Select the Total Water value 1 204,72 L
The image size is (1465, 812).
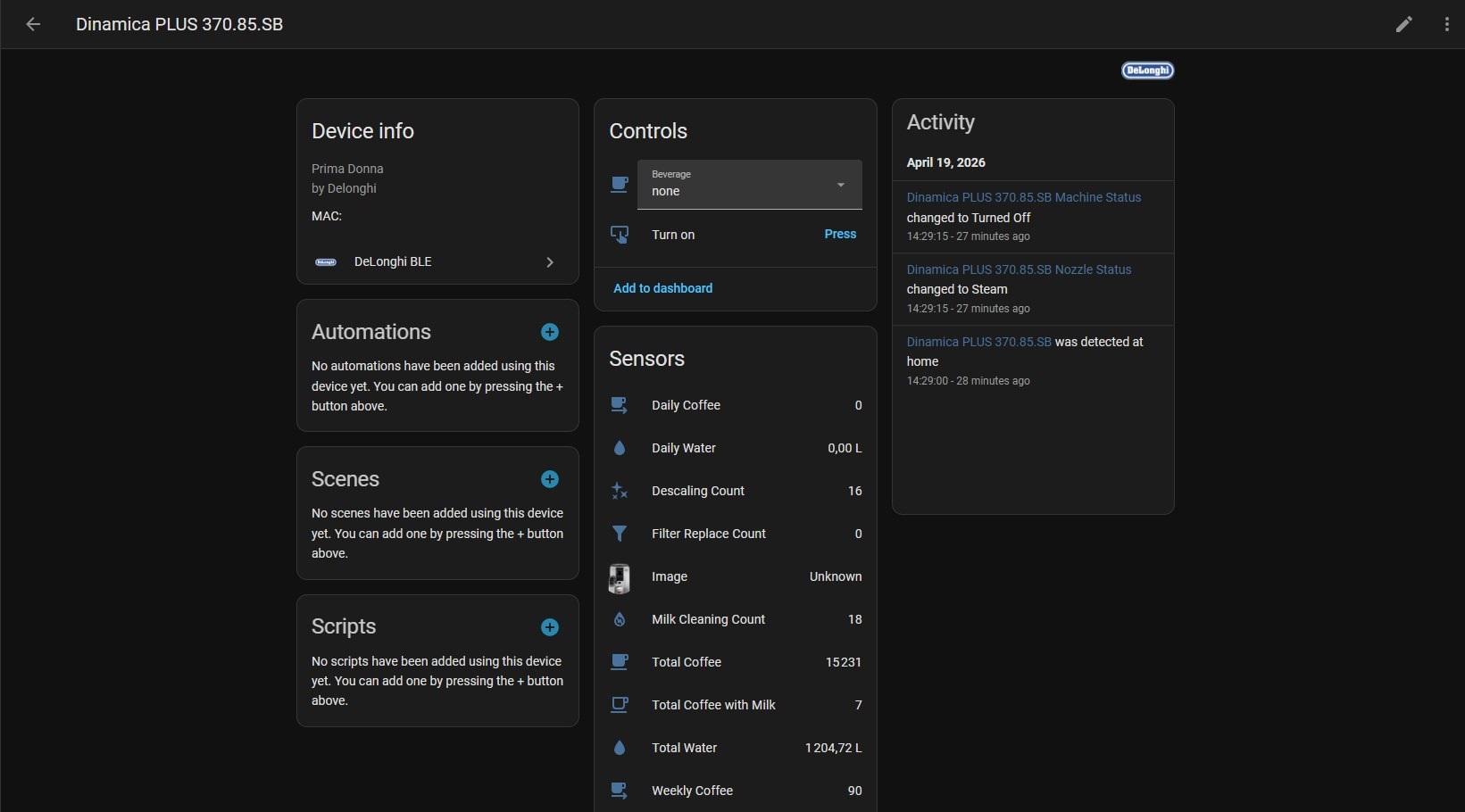pos(834,748)
